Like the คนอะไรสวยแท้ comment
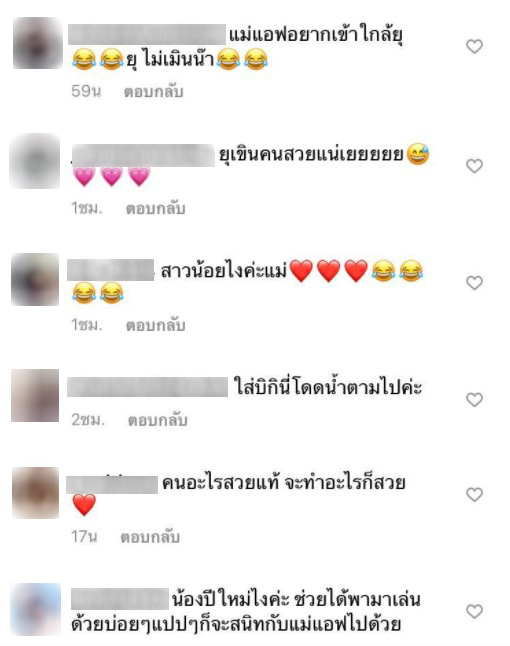The width and height of the screenshot is (510, 646). pos(474,494)
